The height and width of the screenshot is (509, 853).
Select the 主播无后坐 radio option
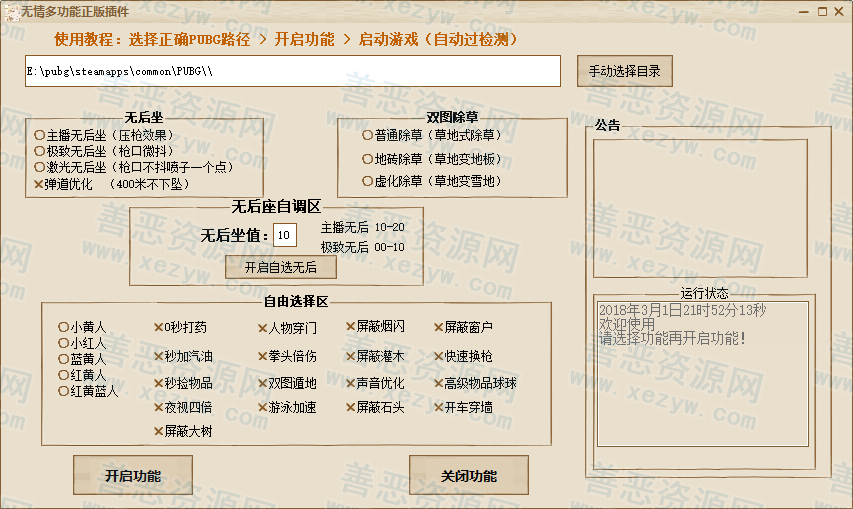tap(39, 135)
